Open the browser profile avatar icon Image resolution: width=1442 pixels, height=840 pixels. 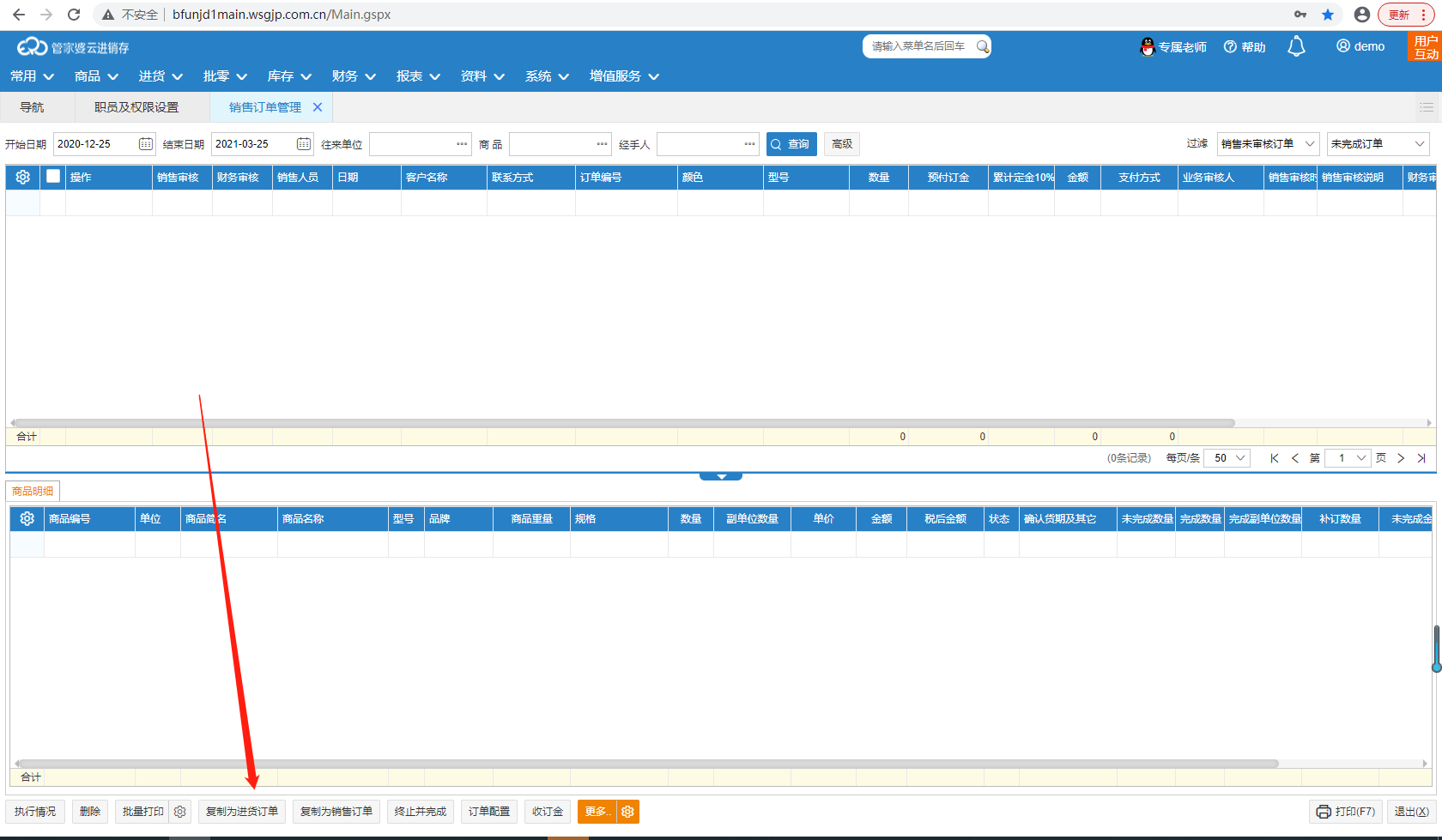click(x=1361, y=15)
